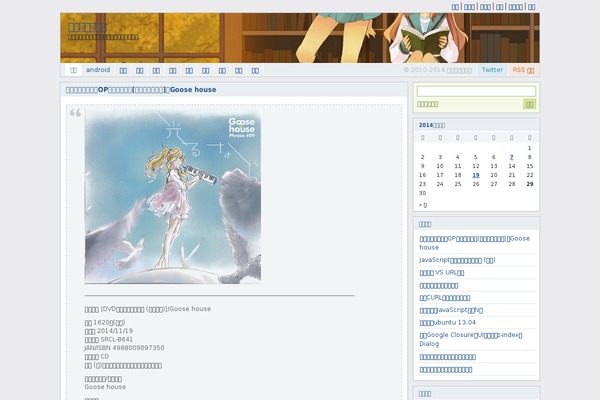Open sidebar recent post link ending with Goose house
Image resolution: width=600 pixels, height=400 pixels.
pos(474,243)
